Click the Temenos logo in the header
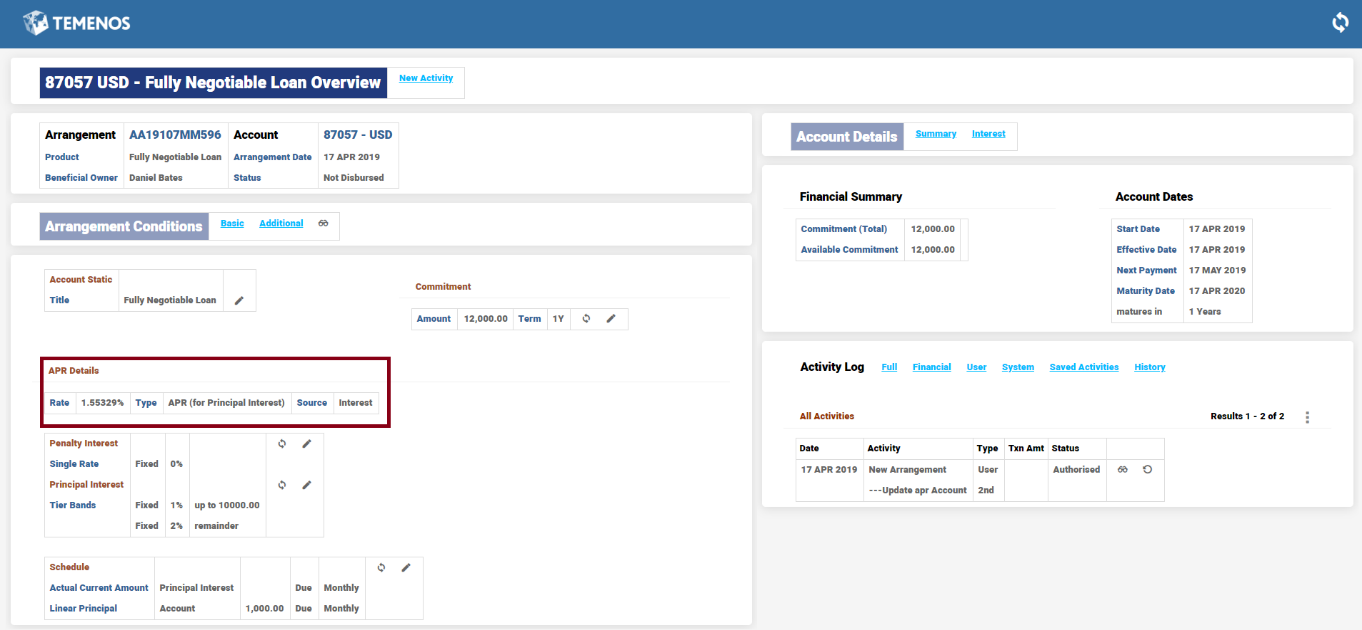The width and height of the screenshot is (1362, 630). click(76, 23)
